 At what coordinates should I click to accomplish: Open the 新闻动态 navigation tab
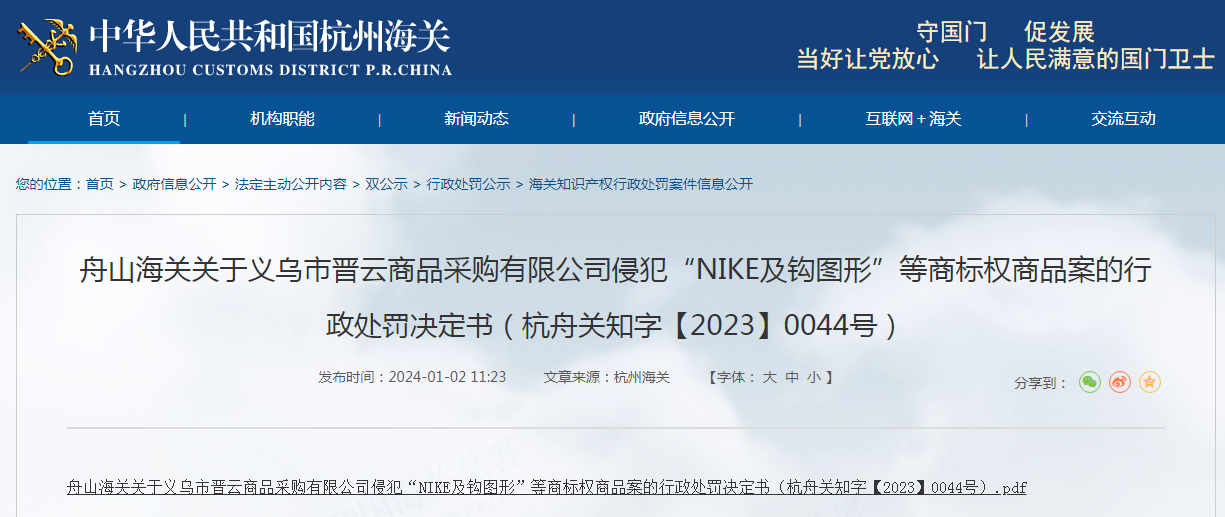[x=476, y=119]
